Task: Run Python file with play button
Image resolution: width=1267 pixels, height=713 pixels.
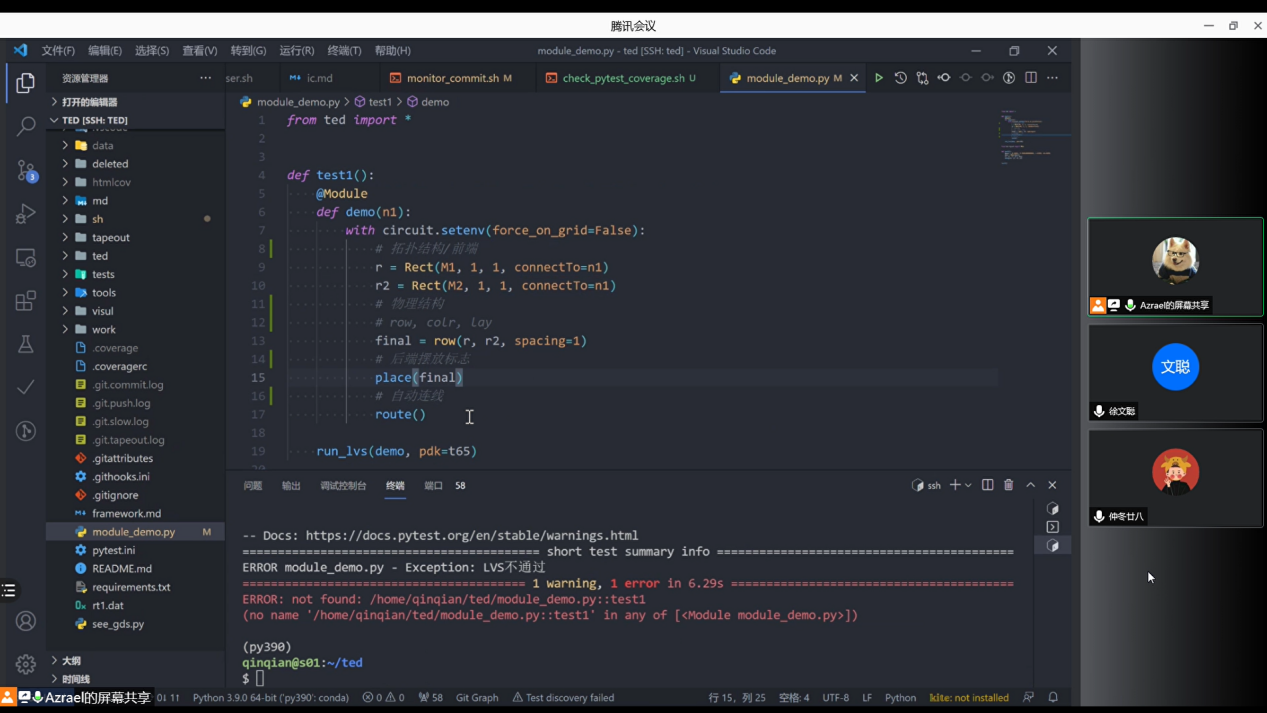Action: coord(879,78)
